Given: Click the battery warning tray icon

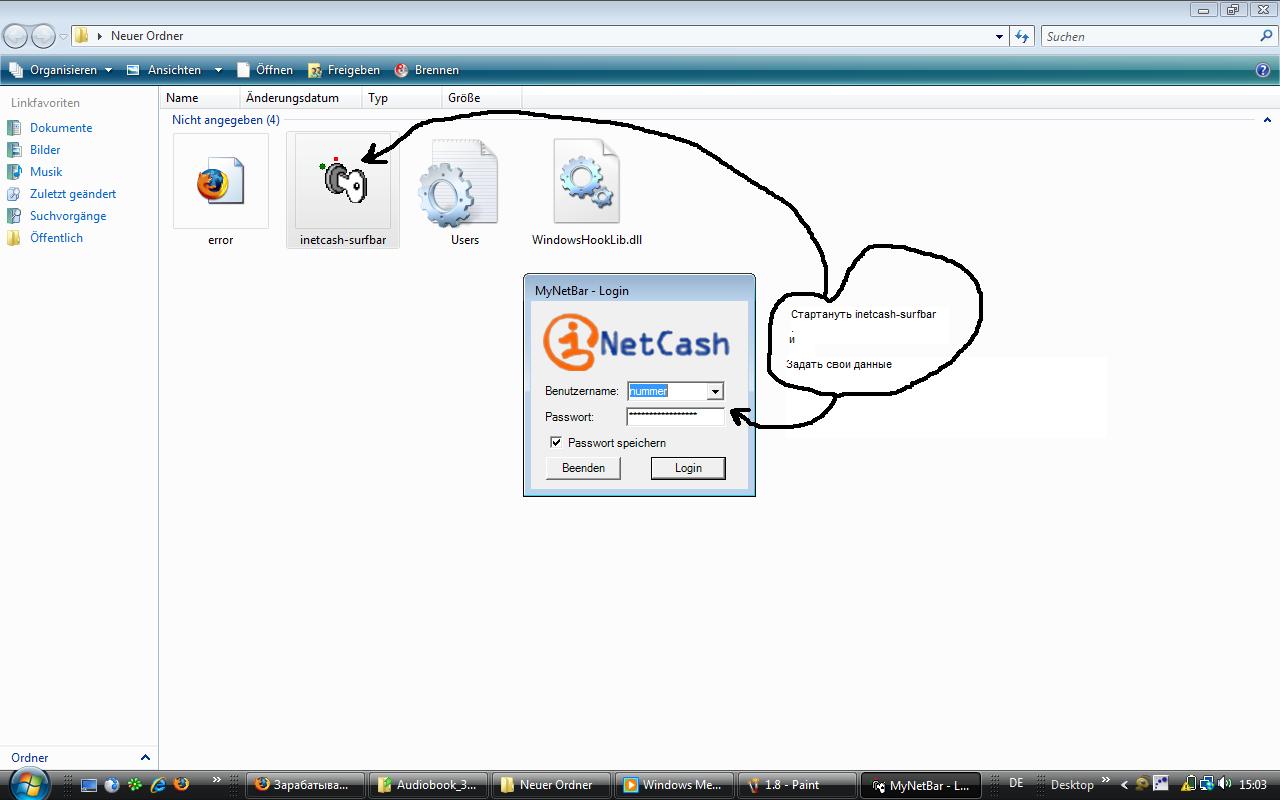Looking at the screenshot, I should [1189, 785].
